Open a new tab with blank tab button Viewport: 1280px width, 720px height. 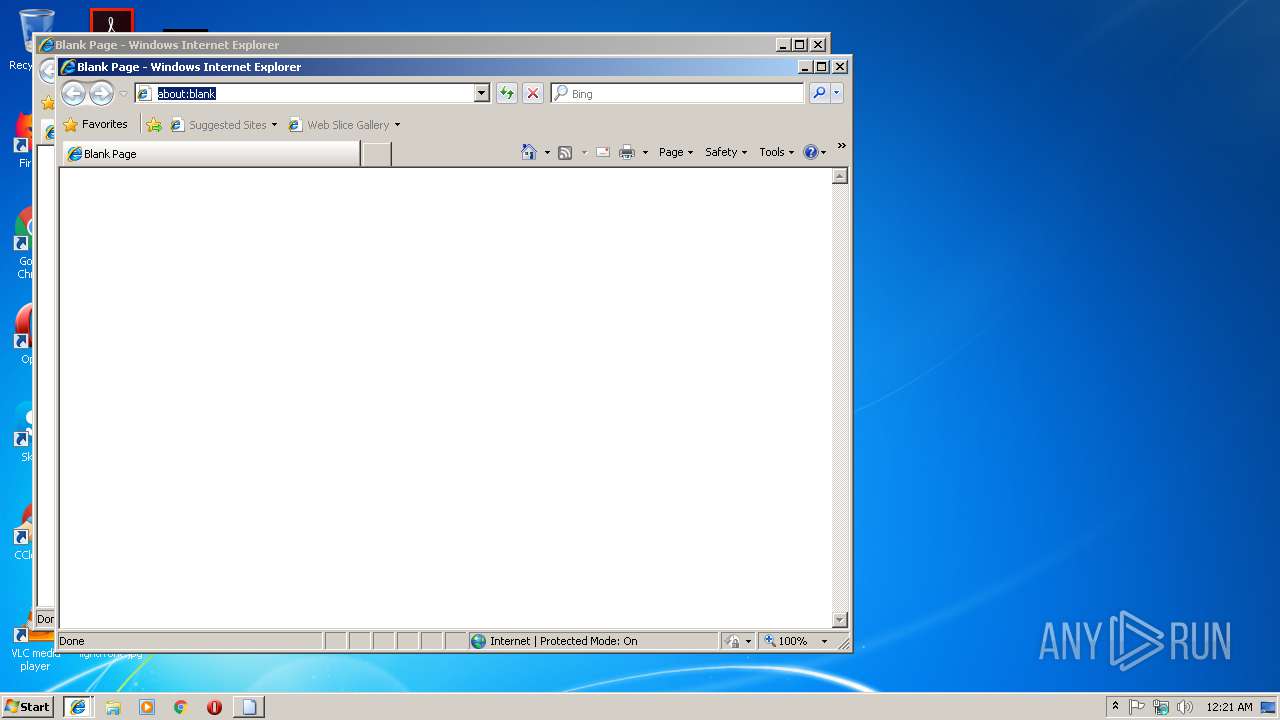tap(376, 154)
